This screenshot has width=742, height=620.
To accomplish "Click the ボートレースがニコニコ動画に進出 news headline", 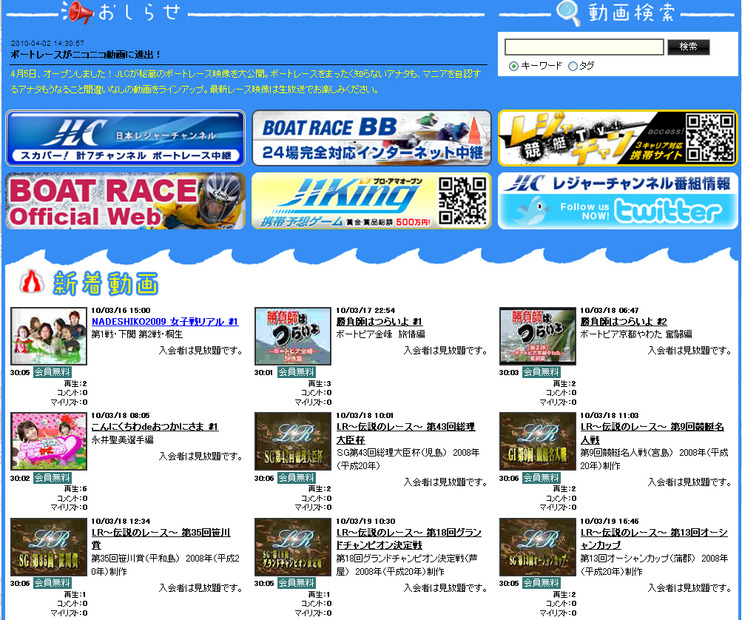I will click(86, 55).
